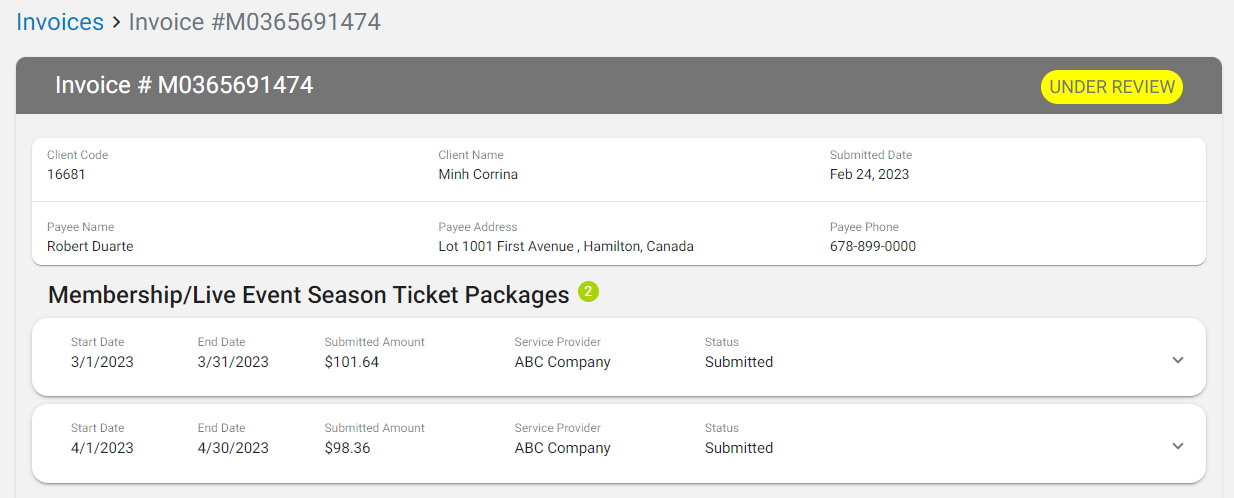Click ABC Company in the April package row

[562, 448]
